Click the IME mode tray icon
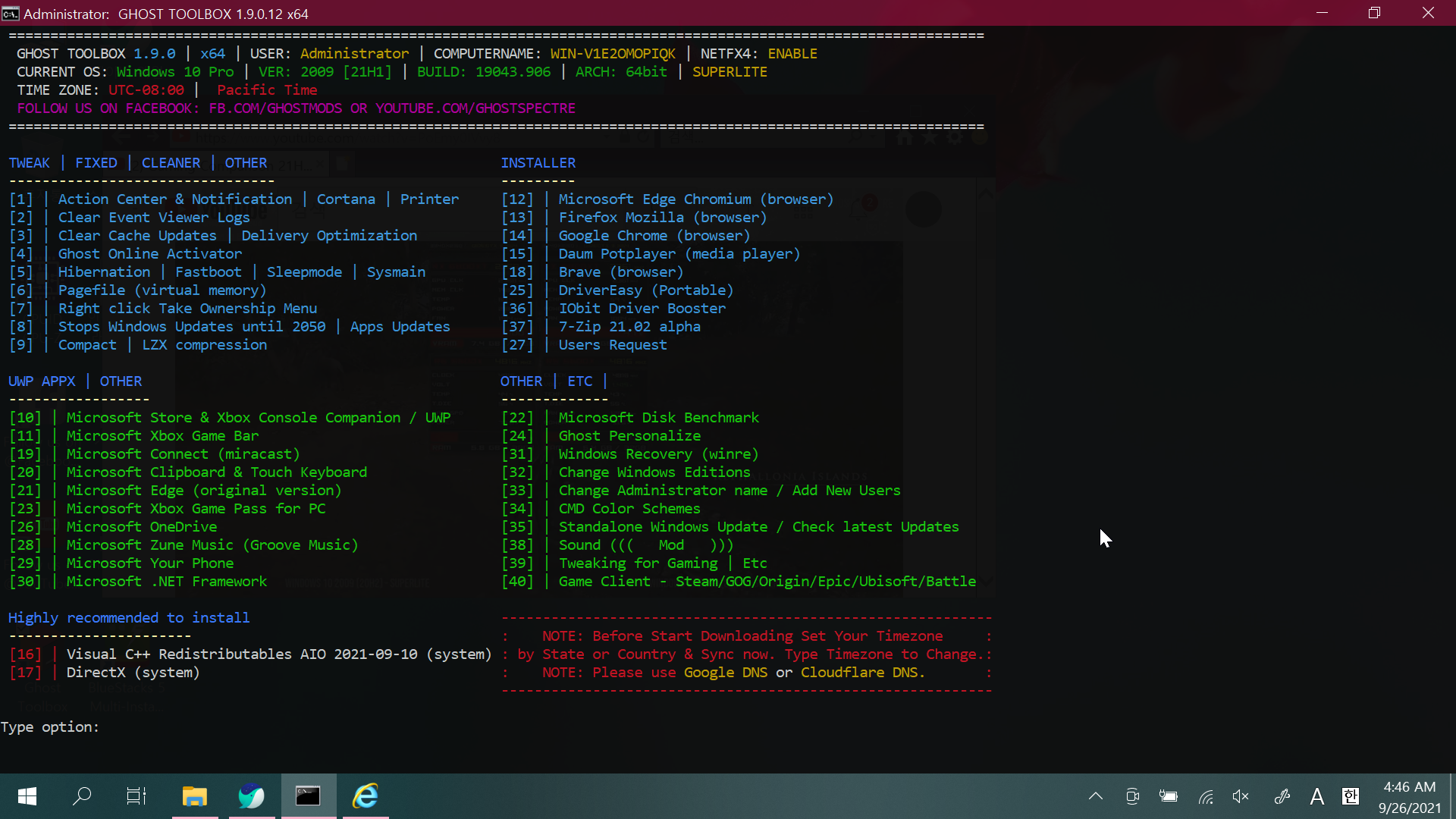Screen dimensions: 1456x819 pyautogui.click(x=1351, y=796)
